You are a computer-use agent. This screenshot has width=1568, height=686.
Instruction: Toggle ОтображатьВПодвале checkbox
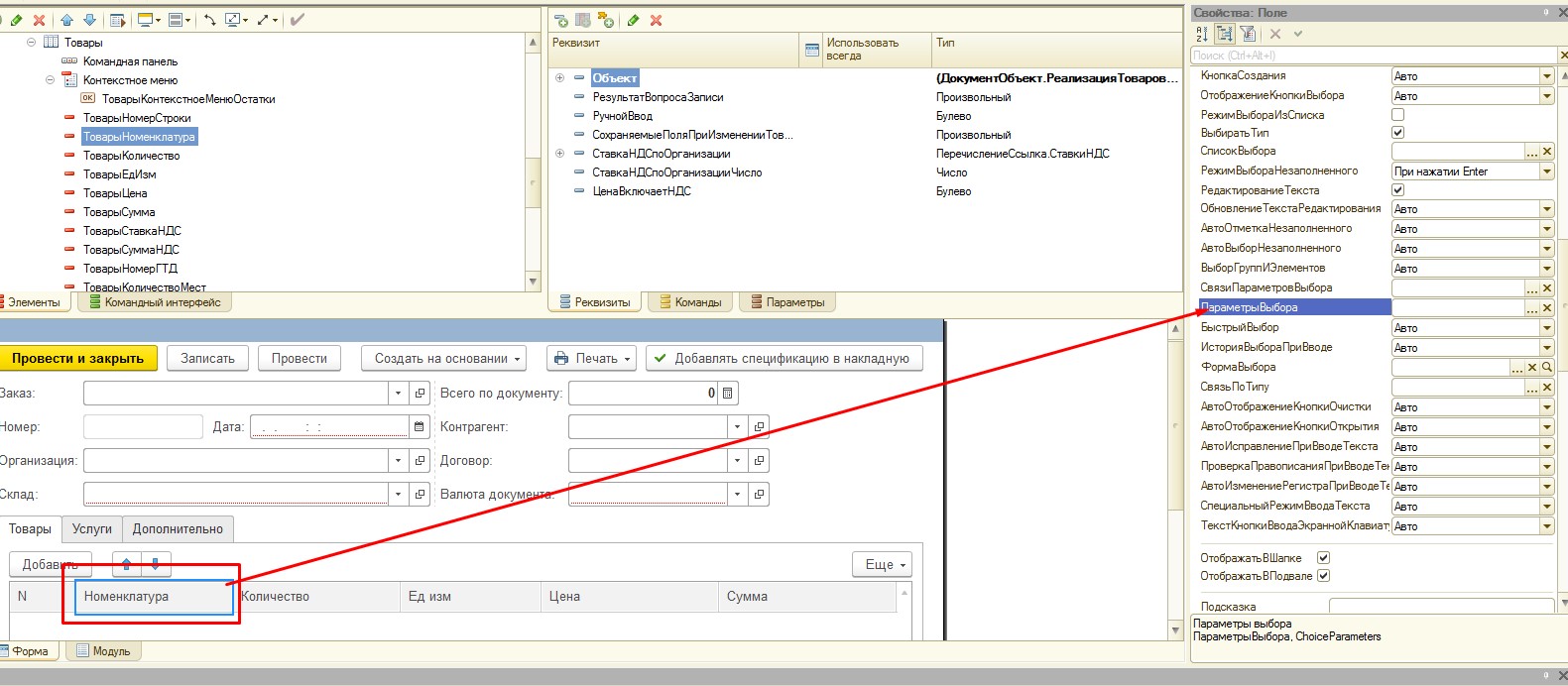pos(1323,576)
